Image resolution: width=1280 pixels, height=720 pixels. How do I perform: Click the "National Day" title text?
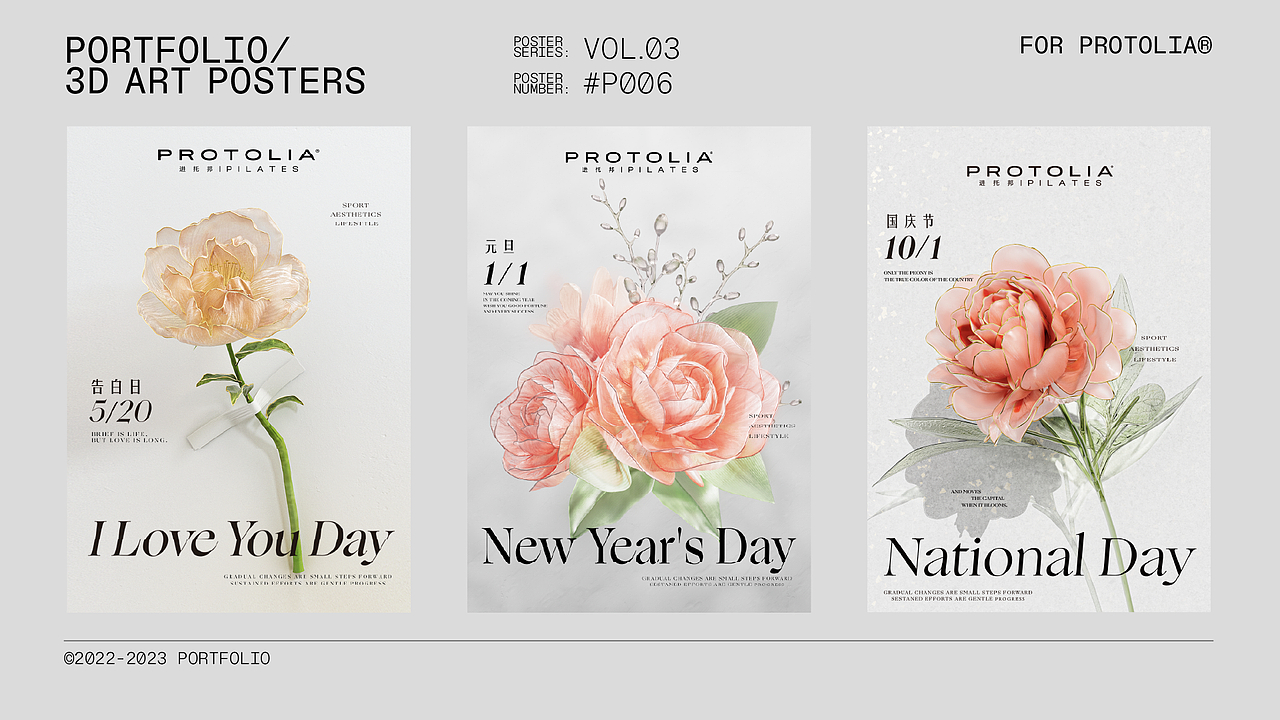(x=1040, y=558)
